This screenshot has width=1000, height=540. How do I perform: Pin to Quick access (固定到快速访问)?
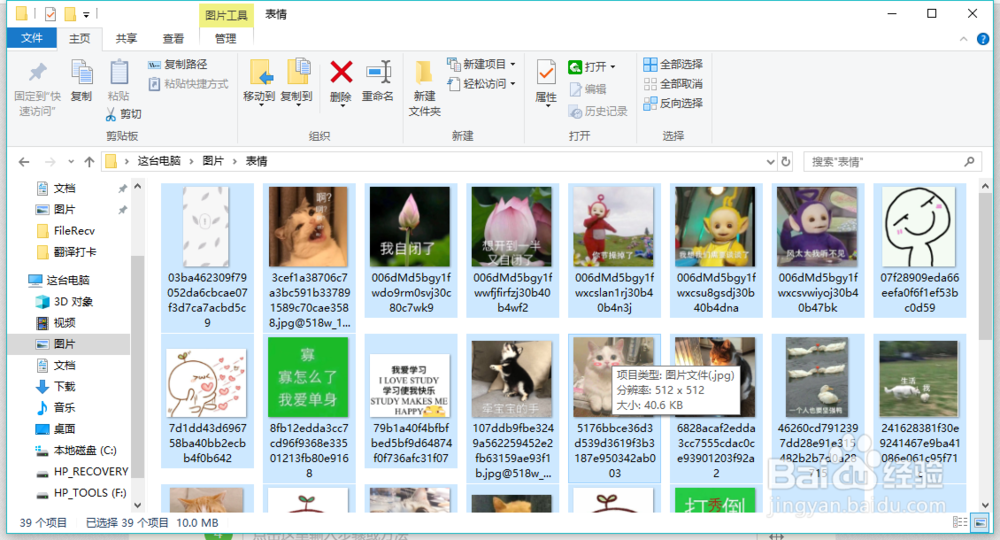tap(38, 88)
